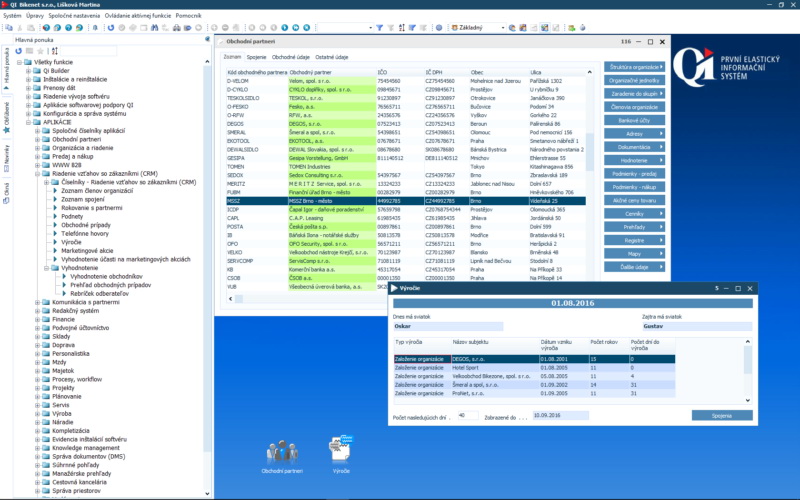The width and height of the screenshot is (800, 500).
Task: Click the Výročie list scrollbar down arrow
Action: pos(747,401)
